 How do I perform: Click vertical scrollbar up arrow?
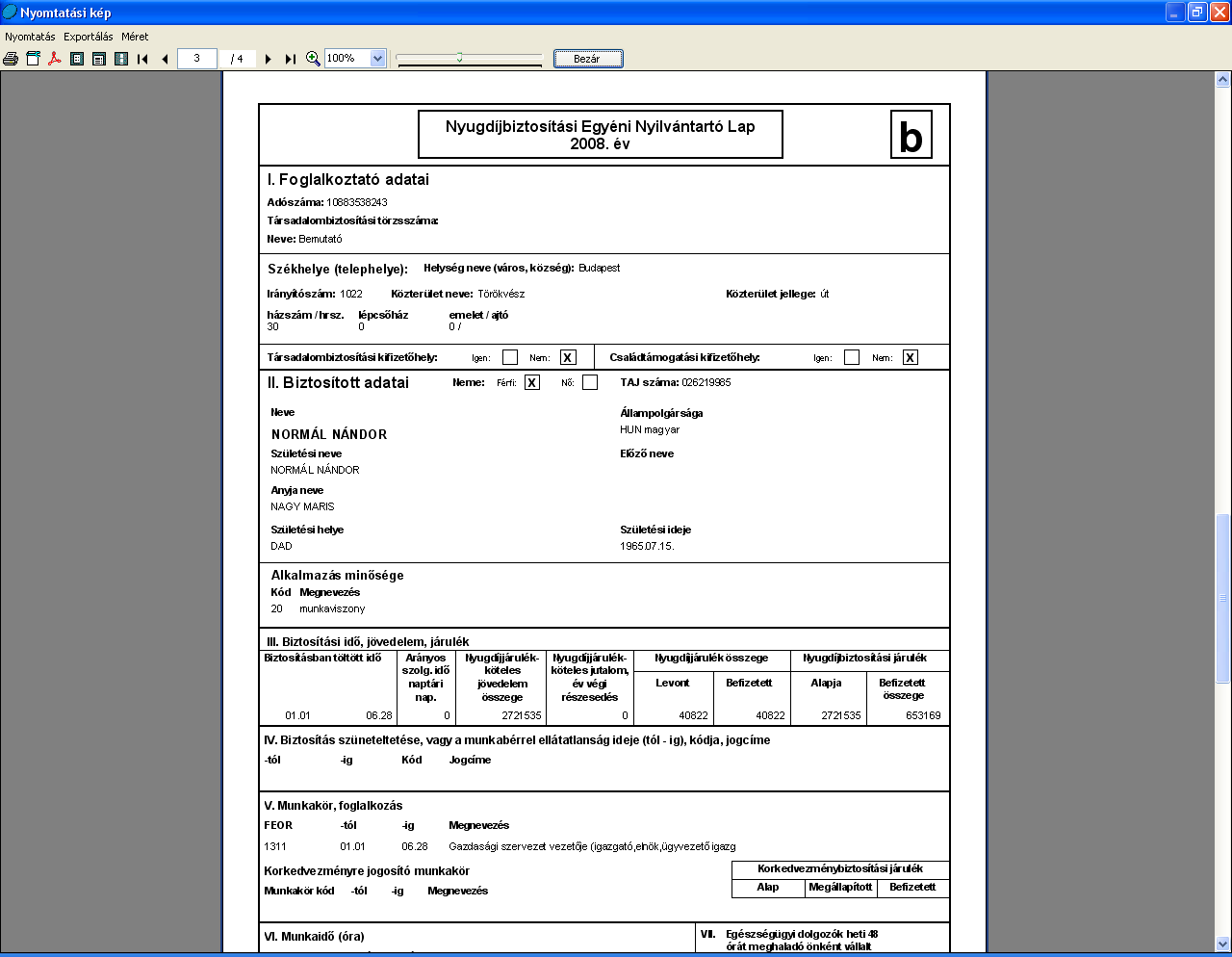1223,81
